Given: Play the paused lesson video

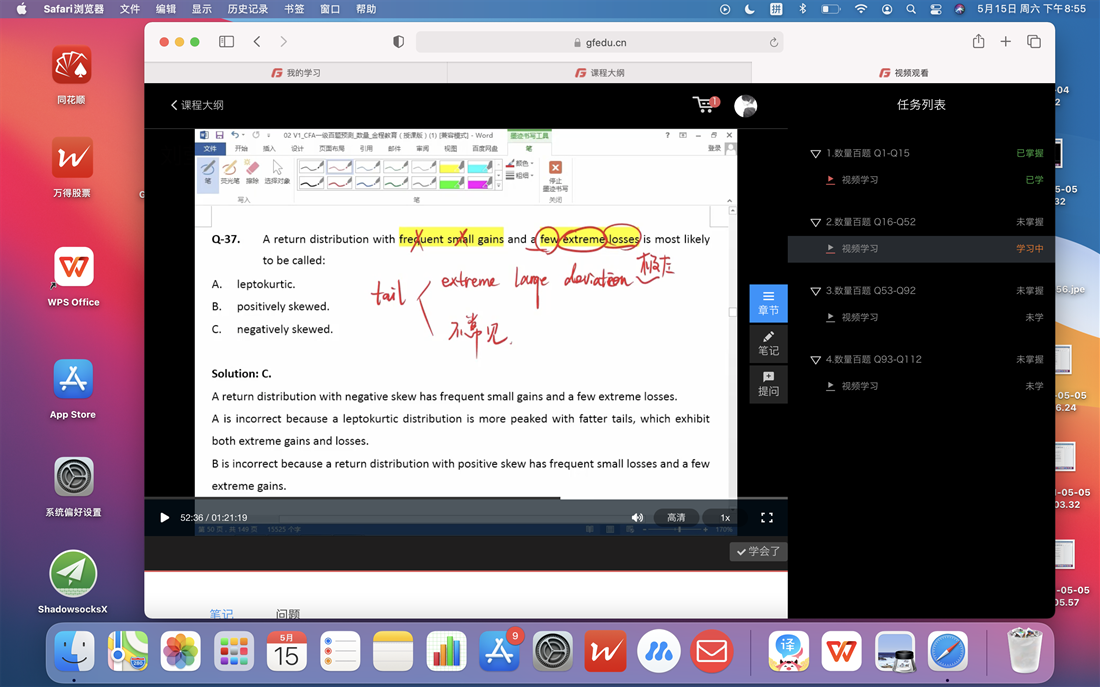Looking at the screenshot, I should pos(164,517).
